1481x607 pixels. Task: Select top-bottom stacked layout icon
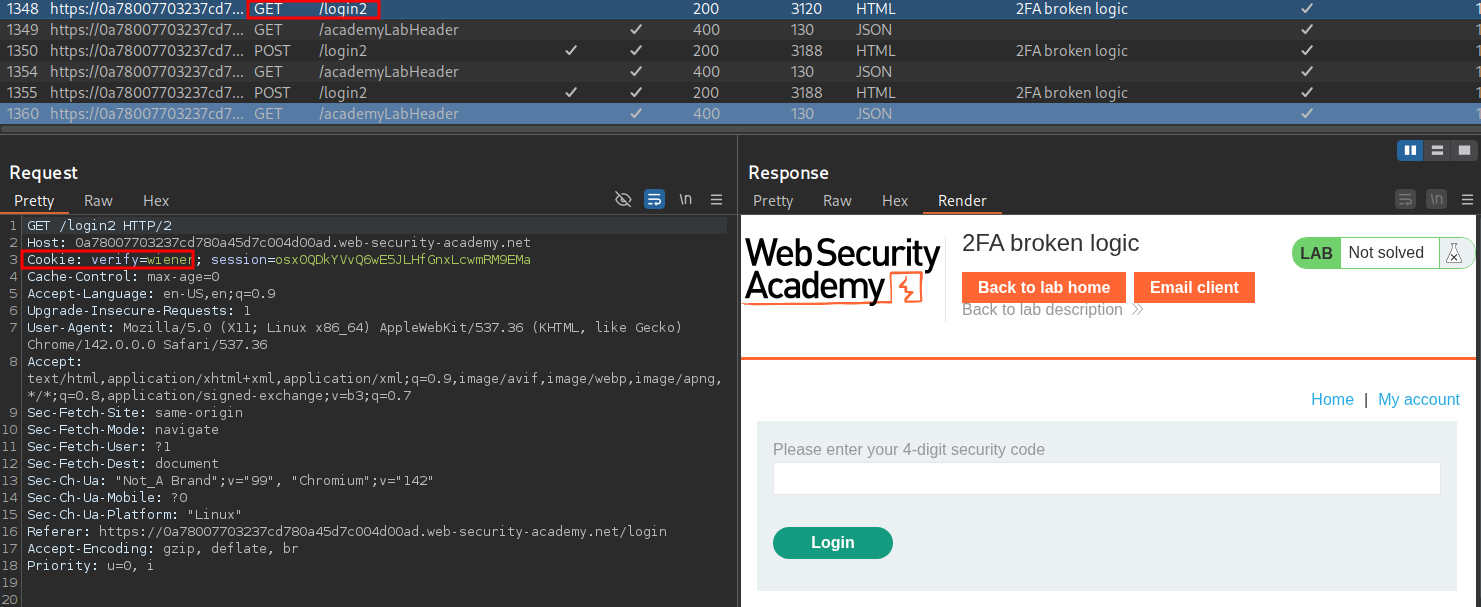point(1437,151)
